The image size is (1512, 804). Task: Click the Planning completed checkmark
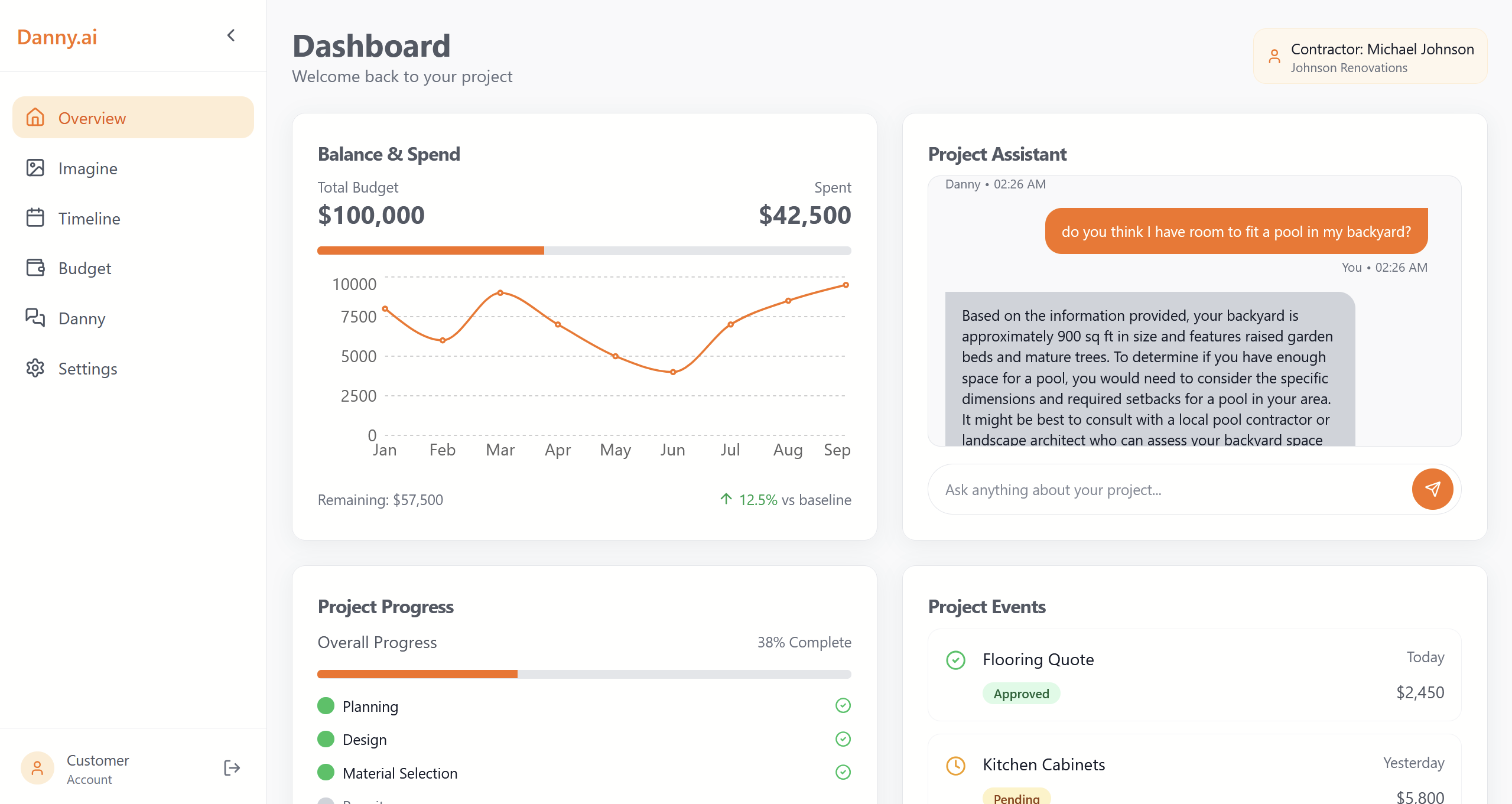click(843, 705)
